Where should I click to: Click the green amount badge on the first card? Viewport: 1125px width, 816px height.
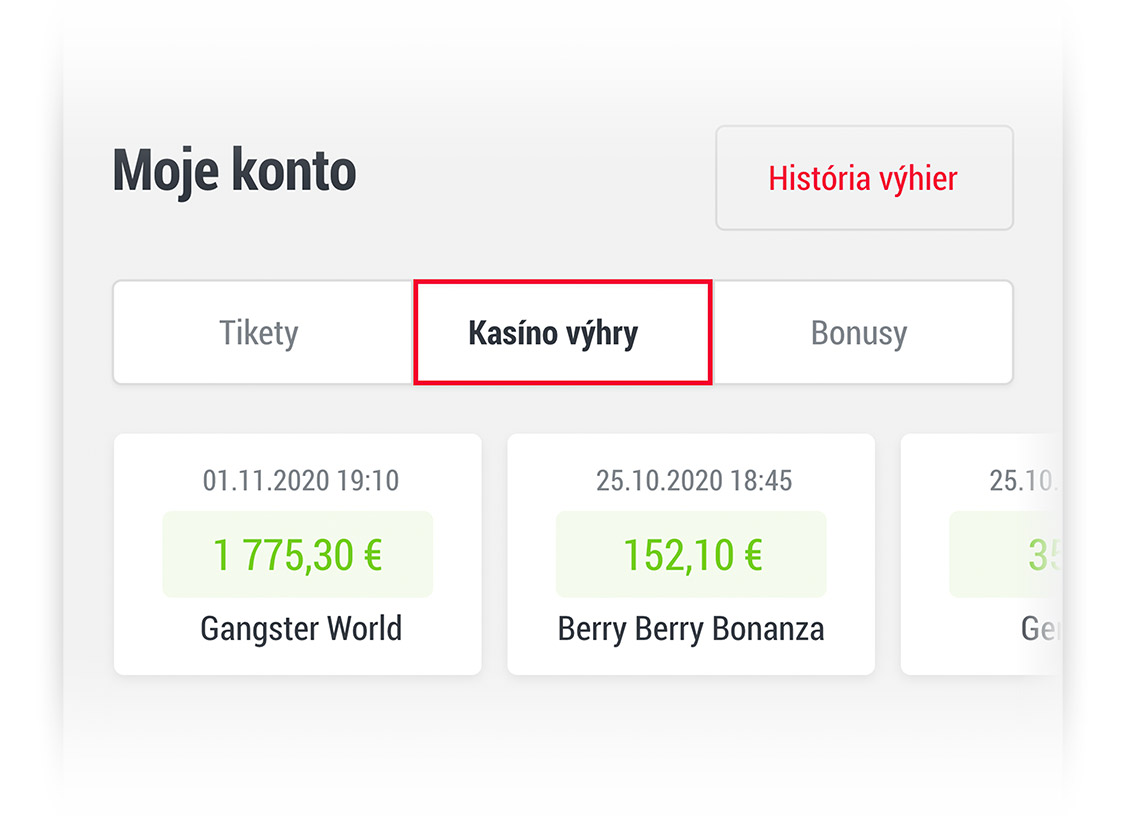click(297, 553)
